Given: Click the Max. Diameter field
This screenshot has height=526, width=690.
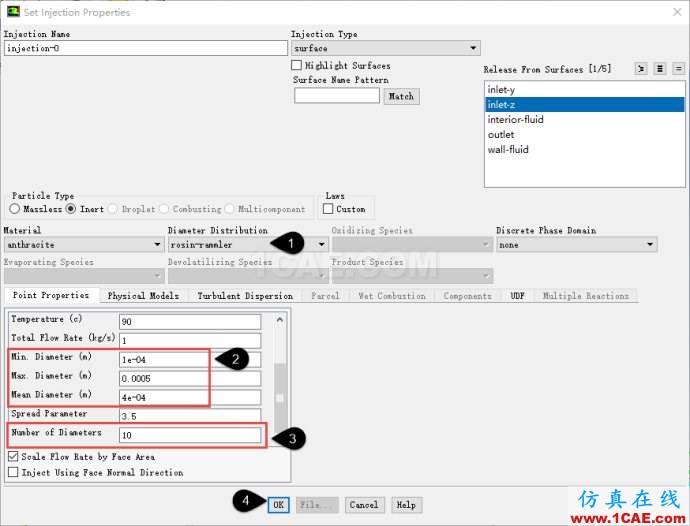Looking at the screenshot, I should (190, 378).
